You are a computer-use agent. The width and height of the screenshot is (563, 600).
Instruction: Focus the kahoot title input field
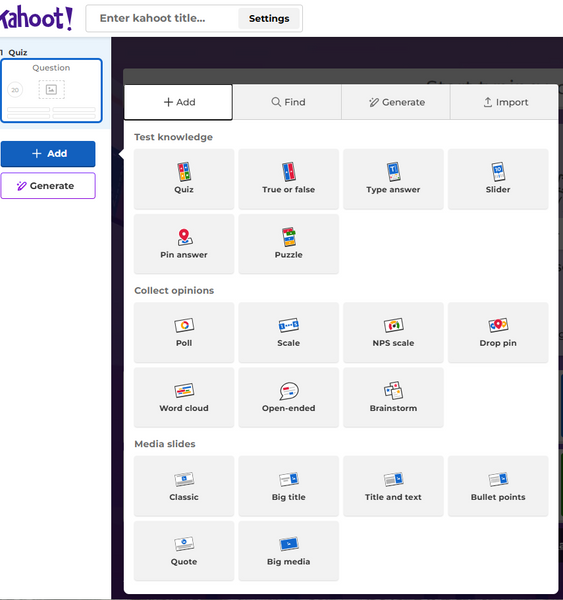point(161,18)
